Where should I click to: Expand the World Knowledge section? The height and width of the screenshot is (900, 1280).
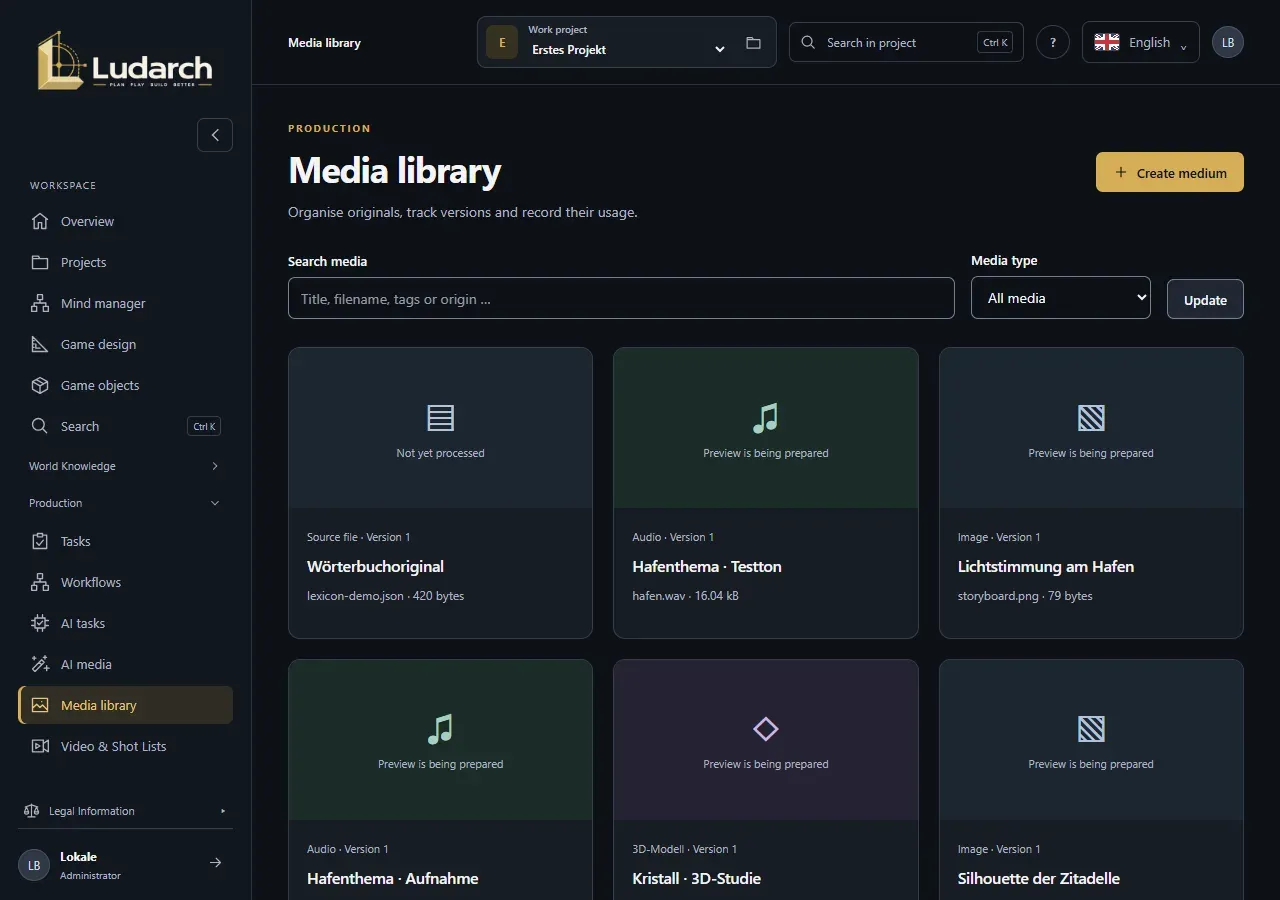(x=125, y=466)
